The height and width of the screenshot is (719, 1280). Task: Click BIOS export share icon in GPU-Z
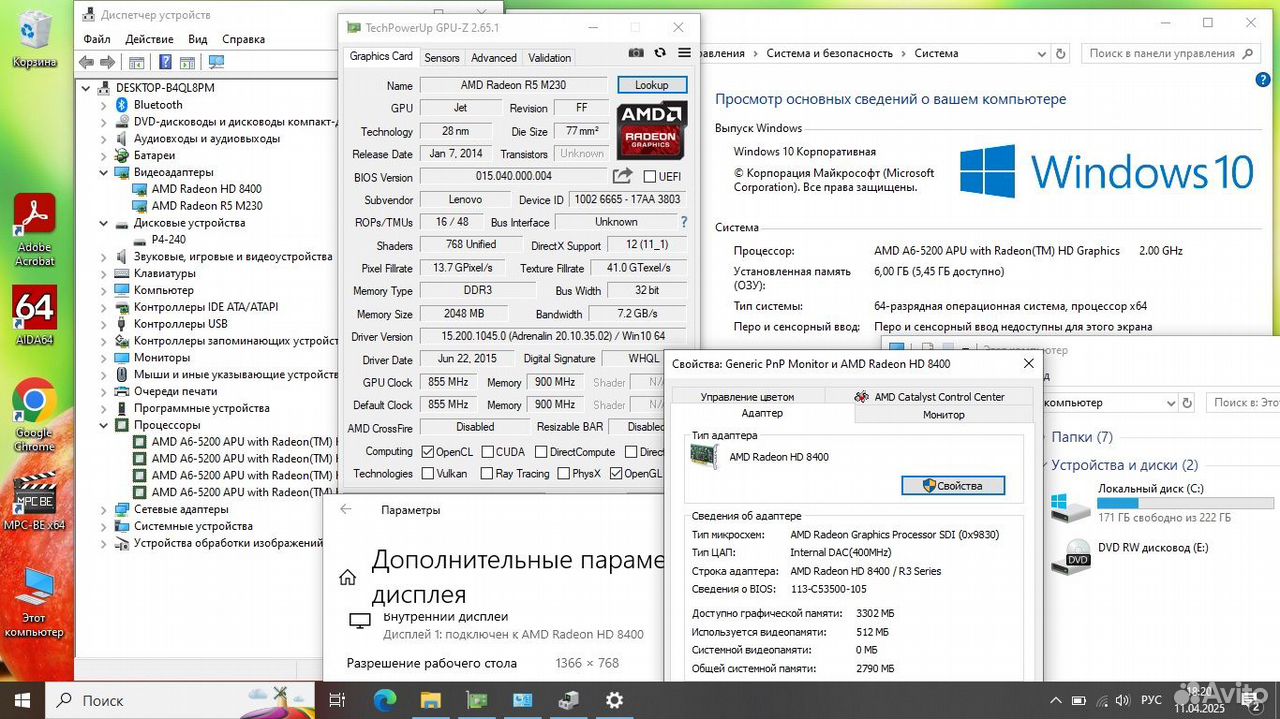(x=623, y=176)
